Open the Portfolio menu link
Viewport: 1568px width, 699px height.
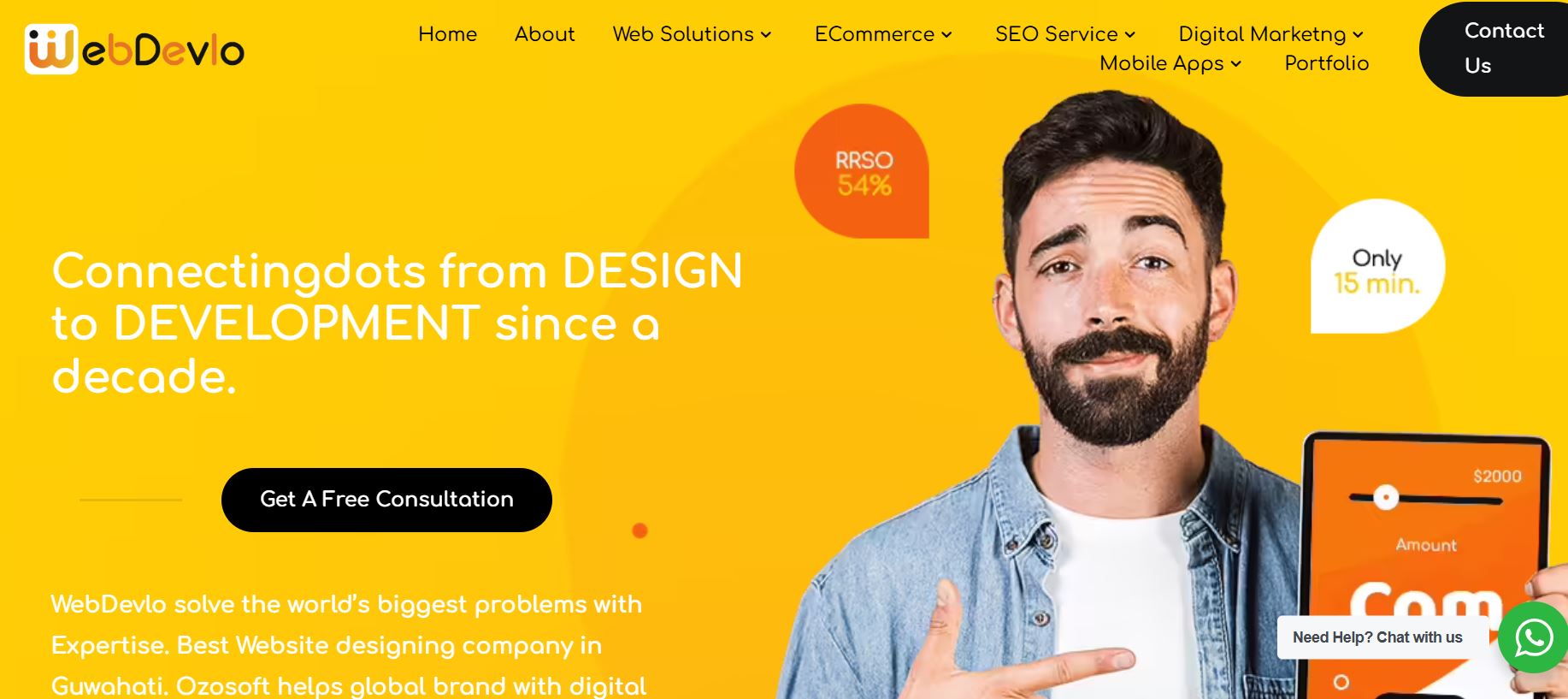1327,63
